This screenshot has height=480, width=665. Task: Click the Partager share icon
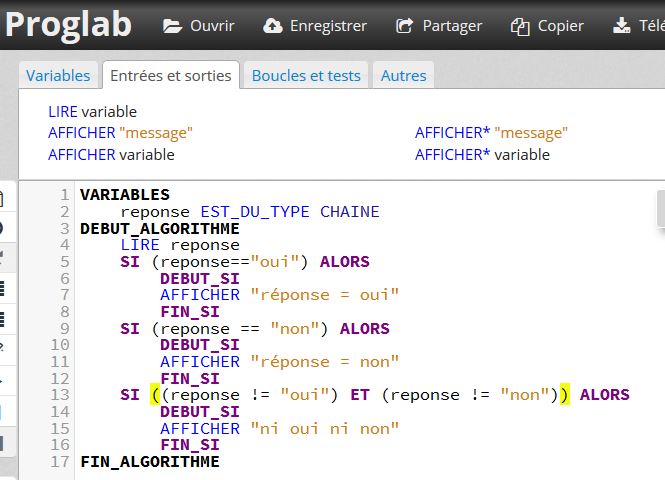404,26
